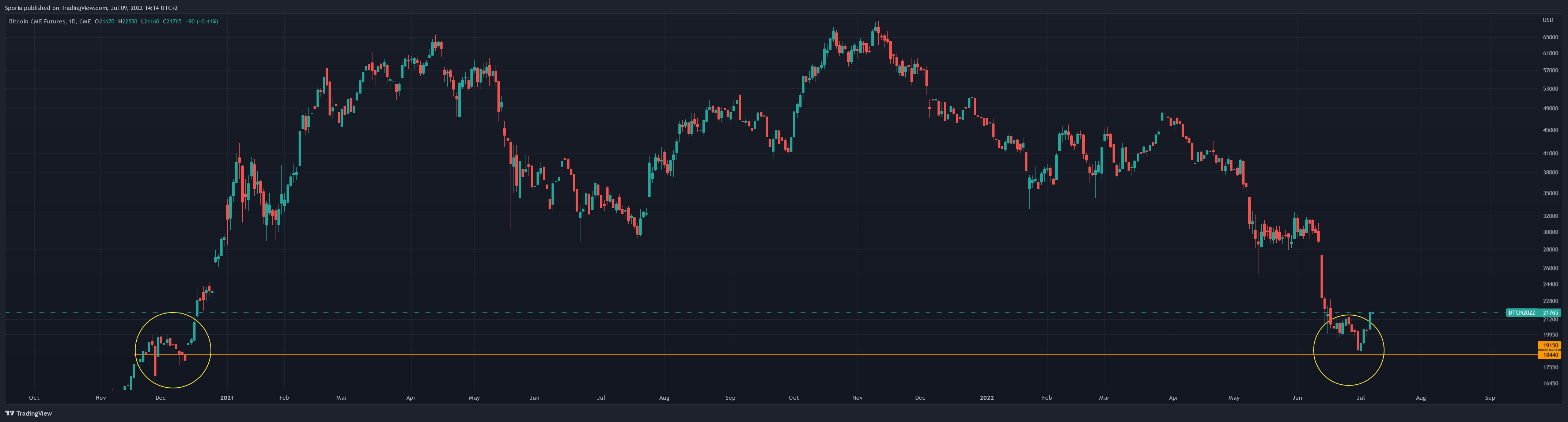This screenshot has height=422, width=1568.
Task: Click the '2022' year label on time axis
Action: point(987,398)
